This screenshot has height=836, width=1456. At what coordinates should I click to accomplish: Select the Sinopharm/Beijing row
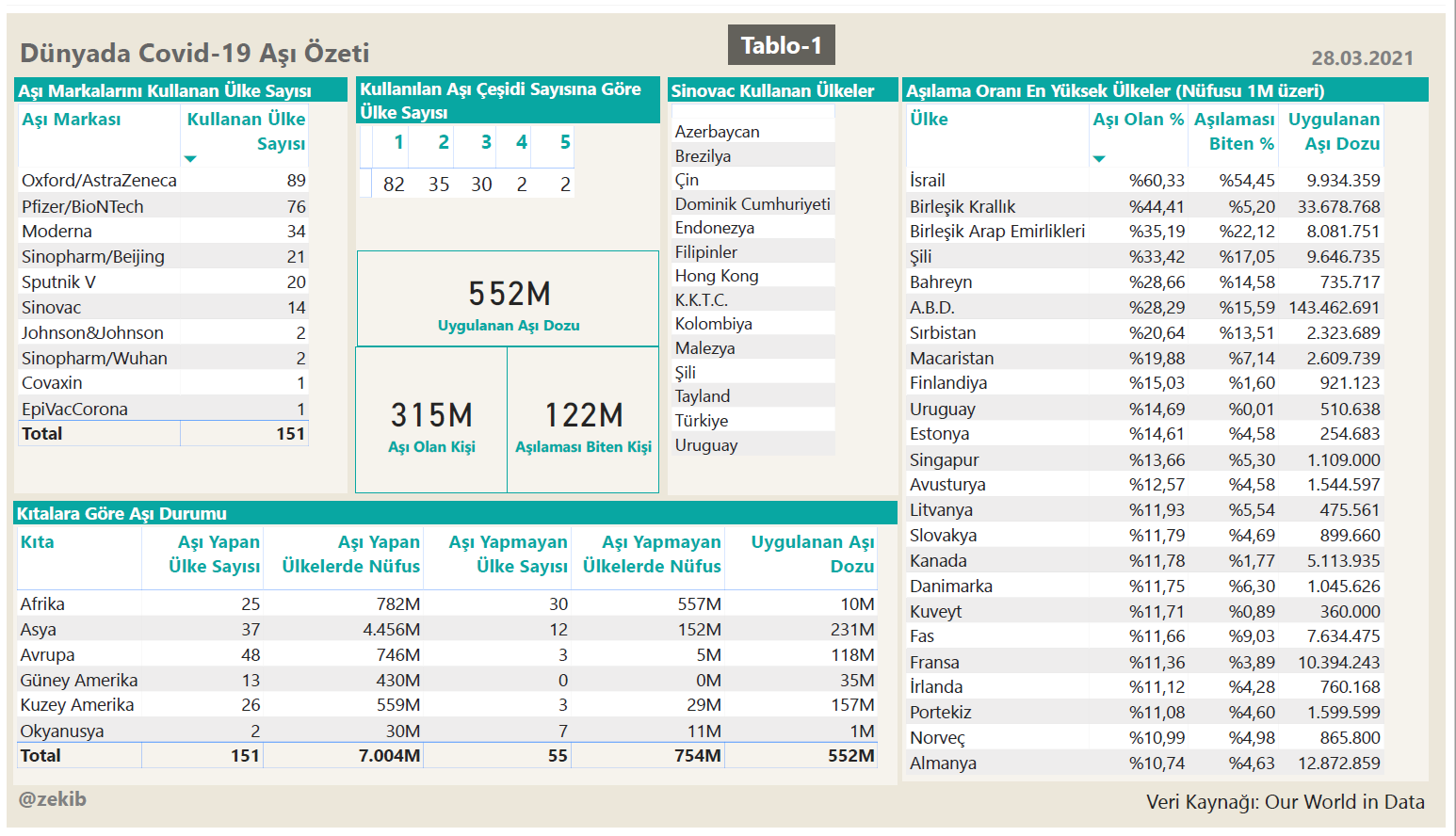pyautogui.click(x=163, y=257)
